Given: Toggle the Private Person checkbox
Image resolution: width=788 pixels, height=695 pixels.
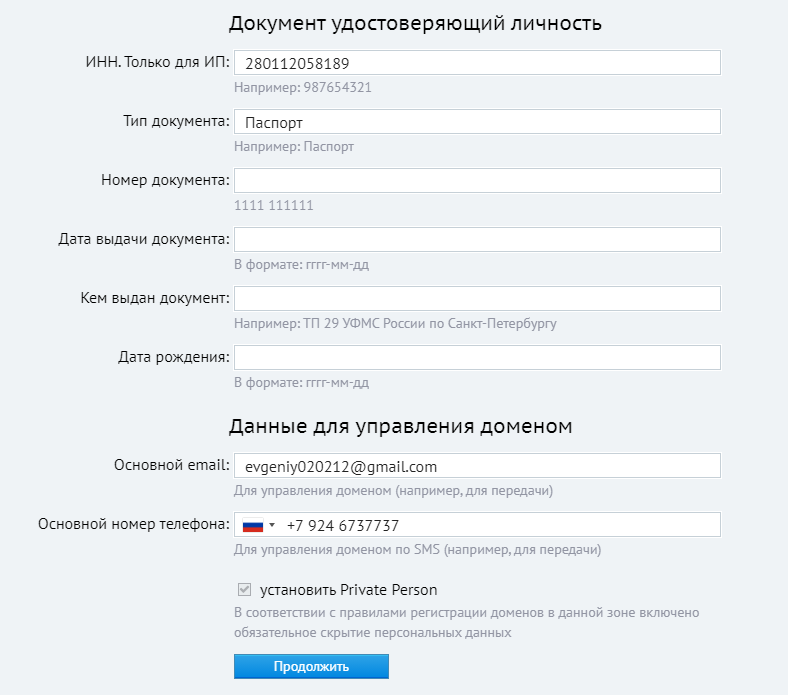Looking at the screenshot, I should click(244, 590).
